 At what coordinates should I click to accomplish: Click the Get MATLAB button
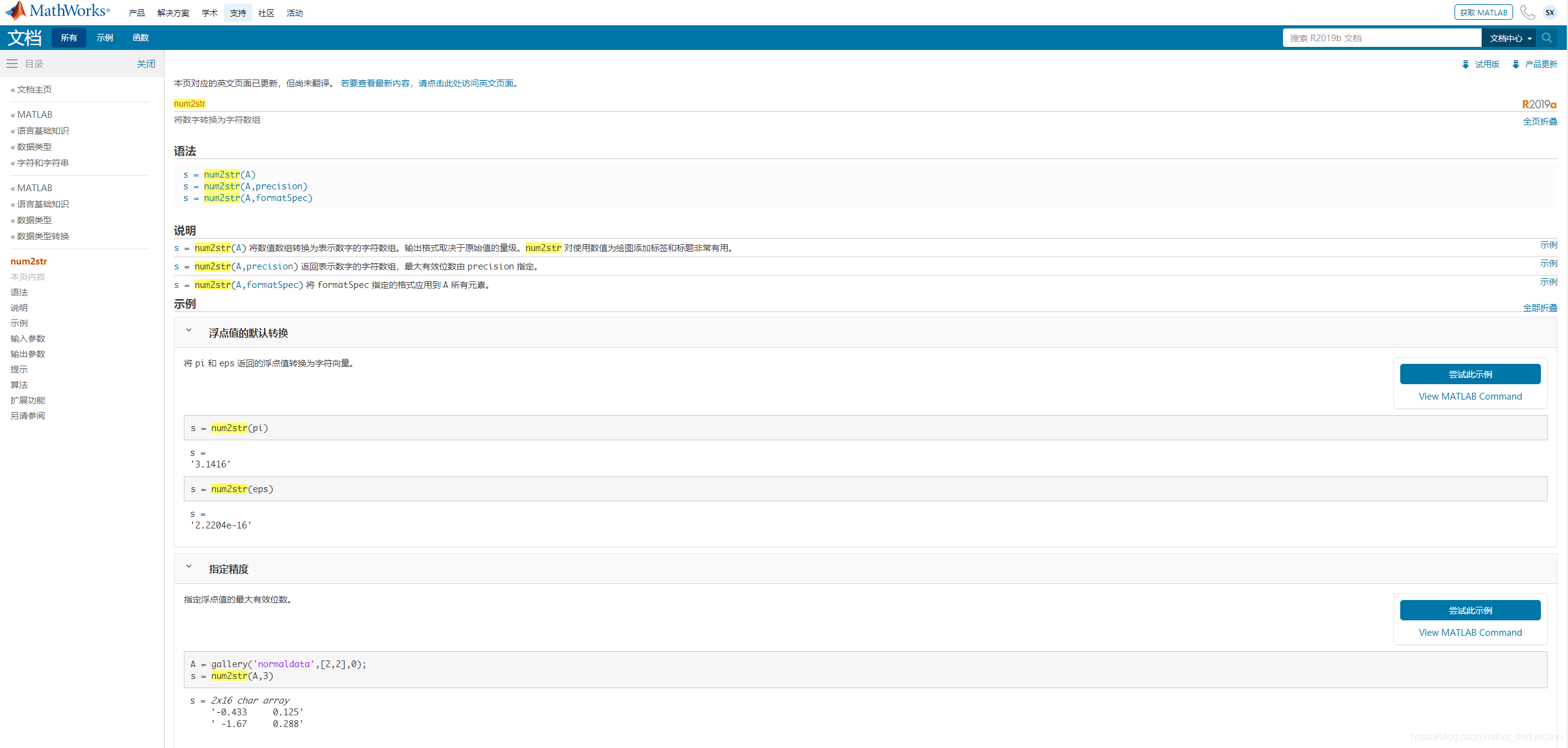(x=1483, y=12)
